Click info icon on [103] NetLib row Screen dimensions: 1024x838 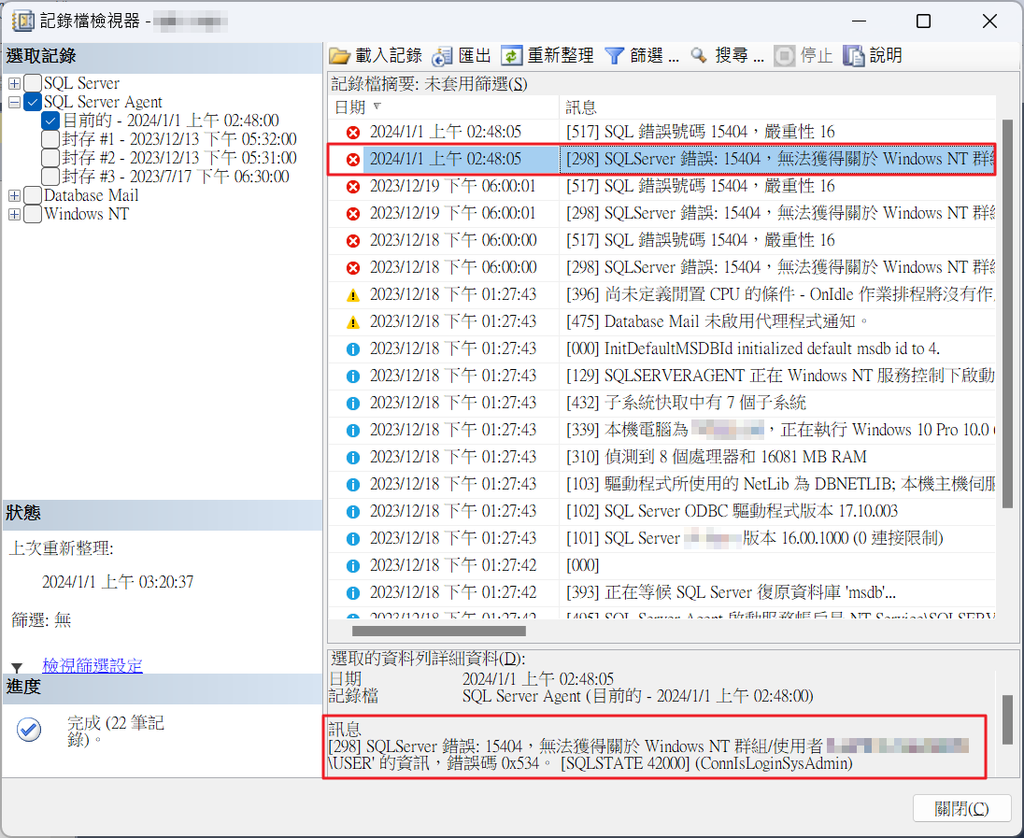click(x=353, y=485)
